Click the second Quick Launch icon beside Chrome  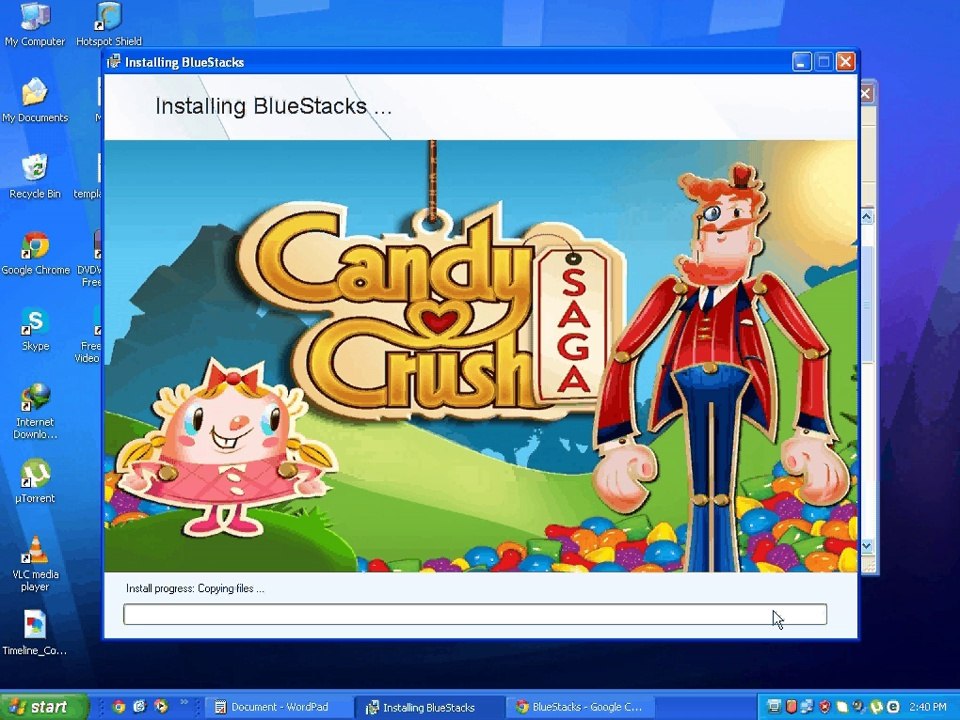[x=140, y=707]
